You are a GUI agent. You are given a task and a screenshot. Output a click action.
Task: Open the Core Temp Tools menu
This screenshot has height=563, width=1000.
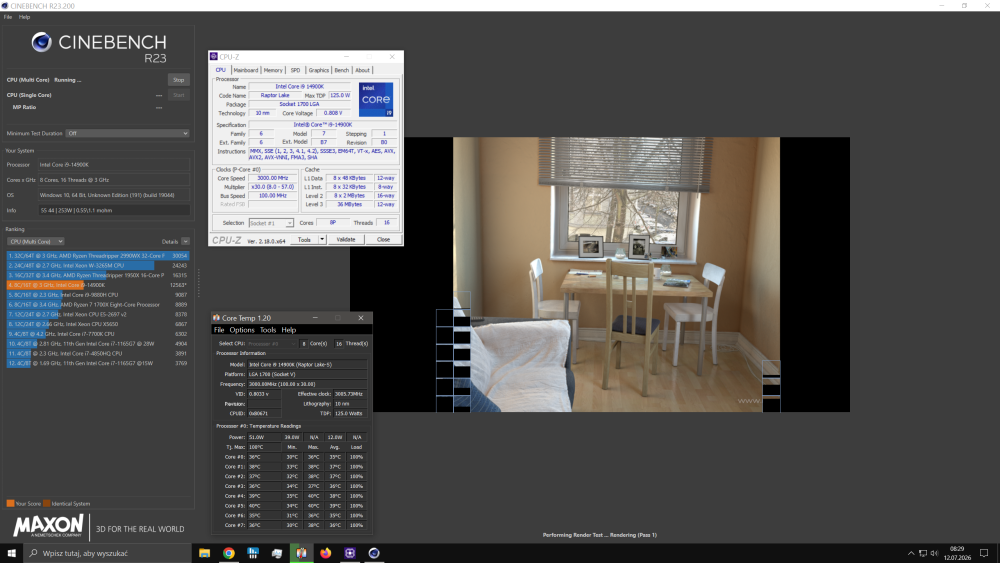[268, 330]
